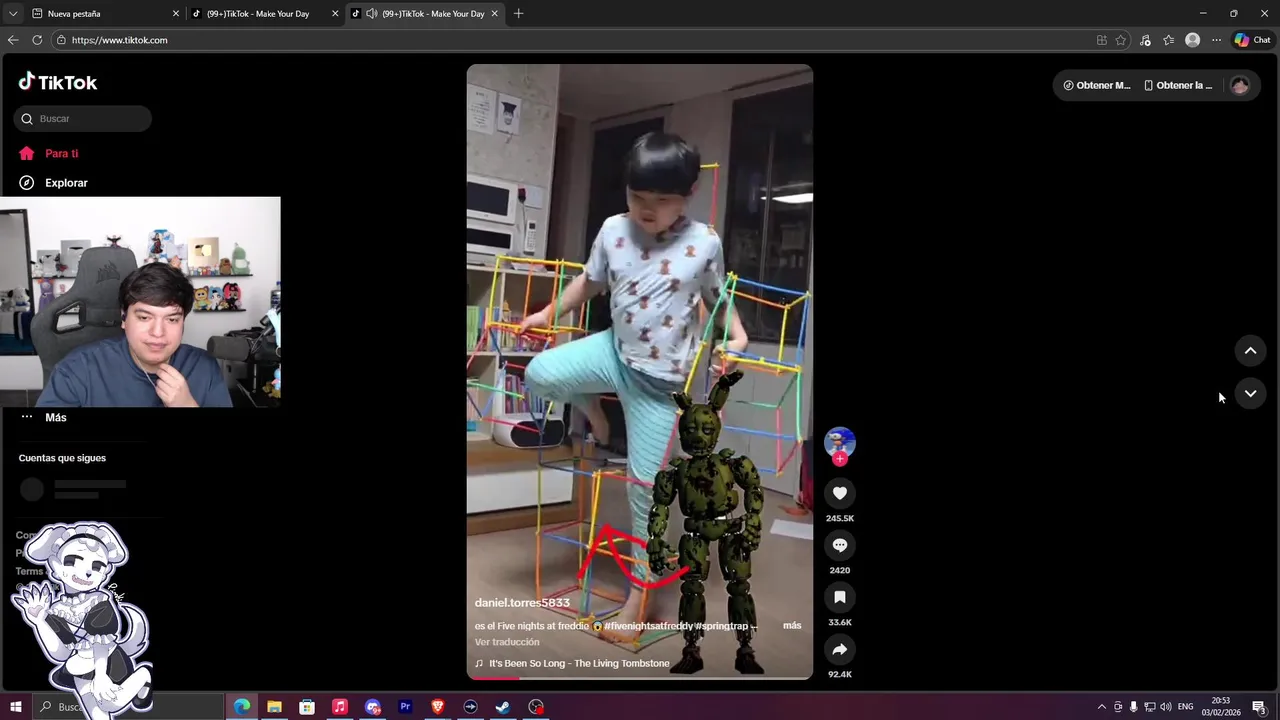Open the volume control in system tray

tap(1165, 707)
